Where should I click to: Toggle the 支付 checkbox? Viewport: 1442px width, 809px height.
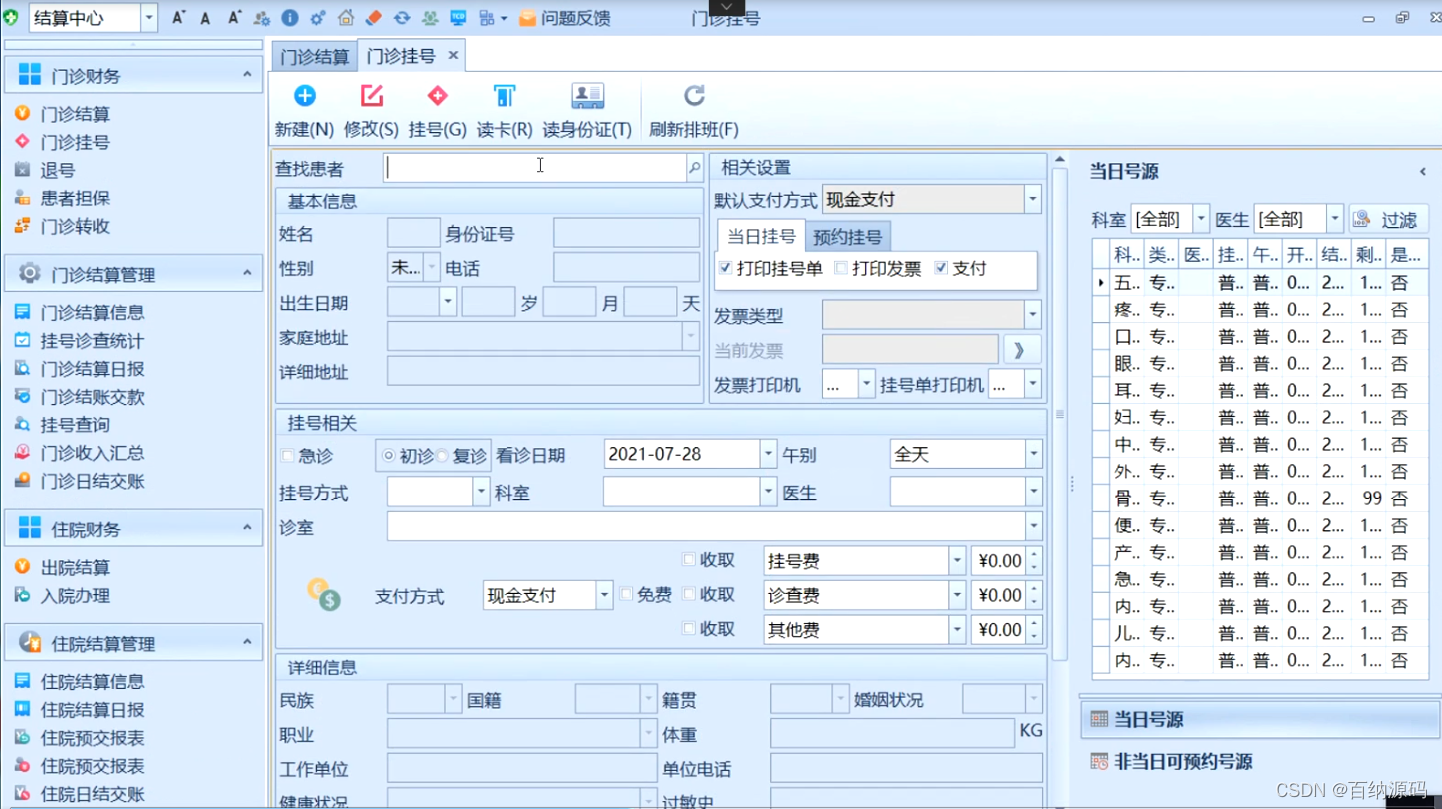coord(941,268)
